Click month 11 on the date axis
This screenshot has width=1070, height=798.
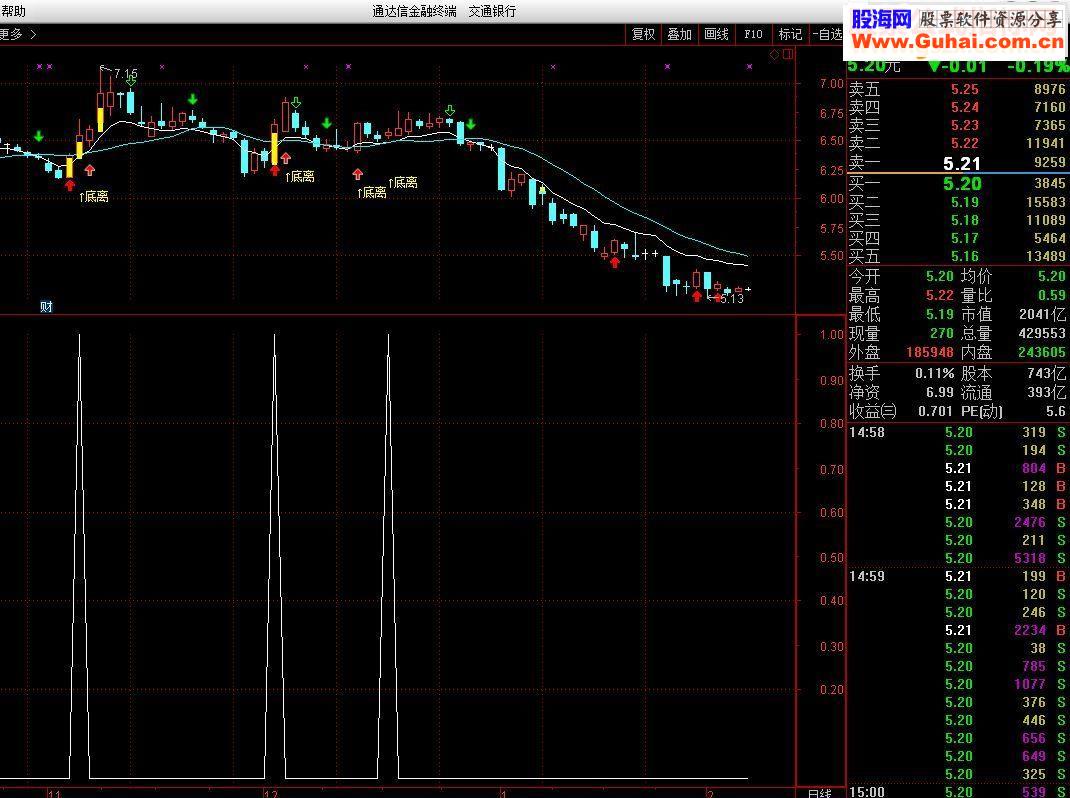point(55,793)
